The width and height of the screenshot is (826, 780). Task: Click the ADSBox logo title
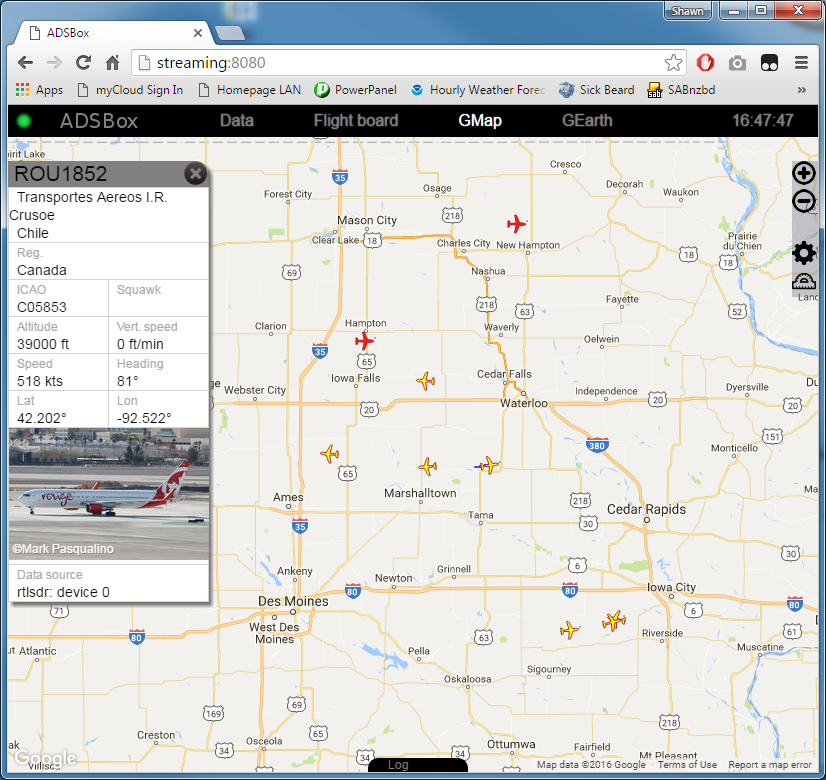tap(99, 121)
